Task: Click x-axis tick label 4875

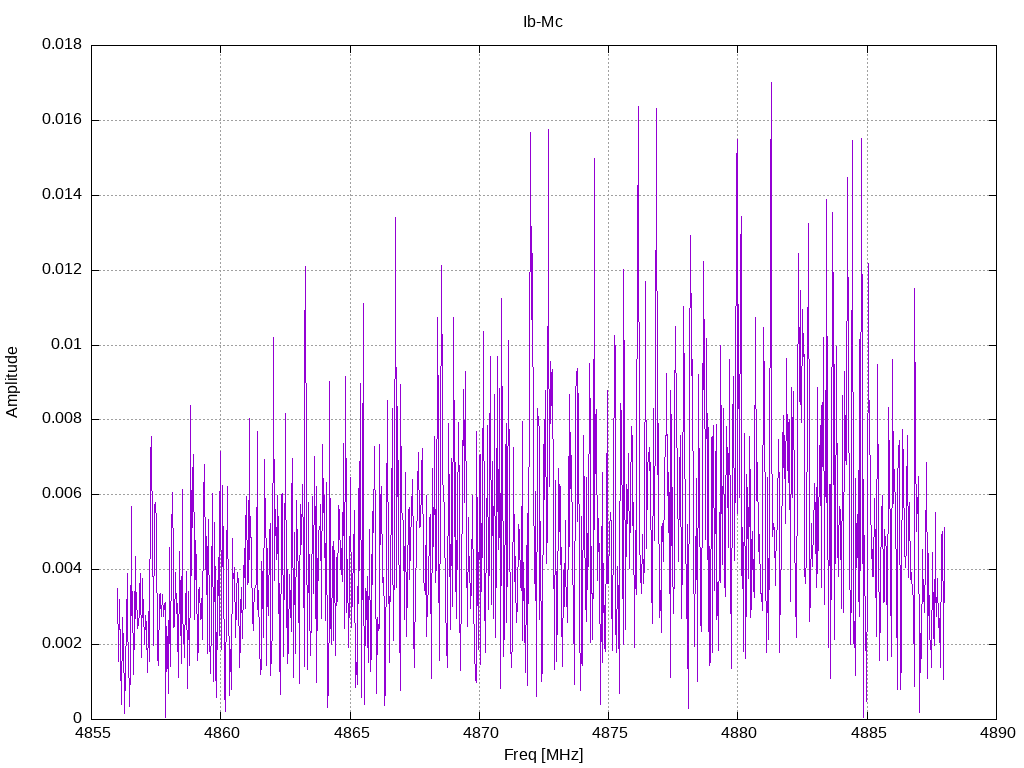Action: (x=609, y=733)
